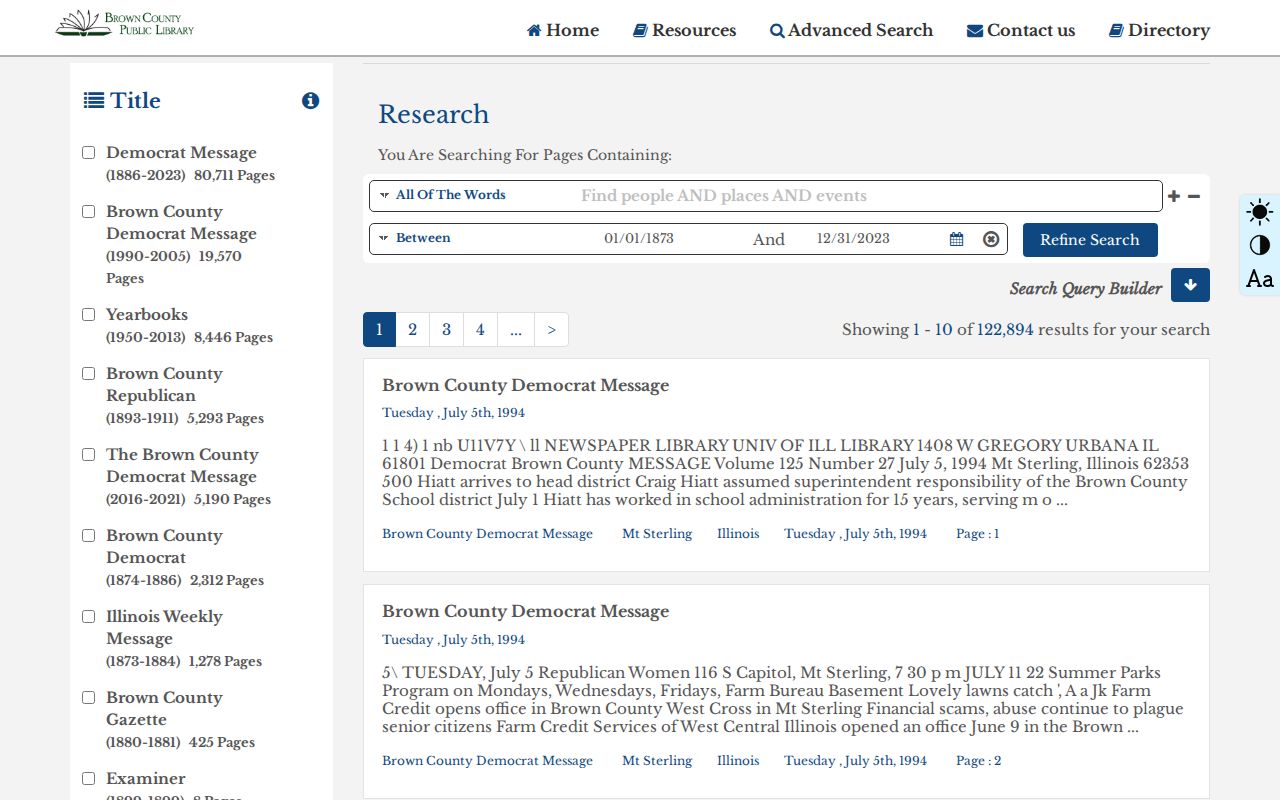Expand Search Query Builder arrow button
This screenshot has height=800, width=1280.
pos(1190,285)
